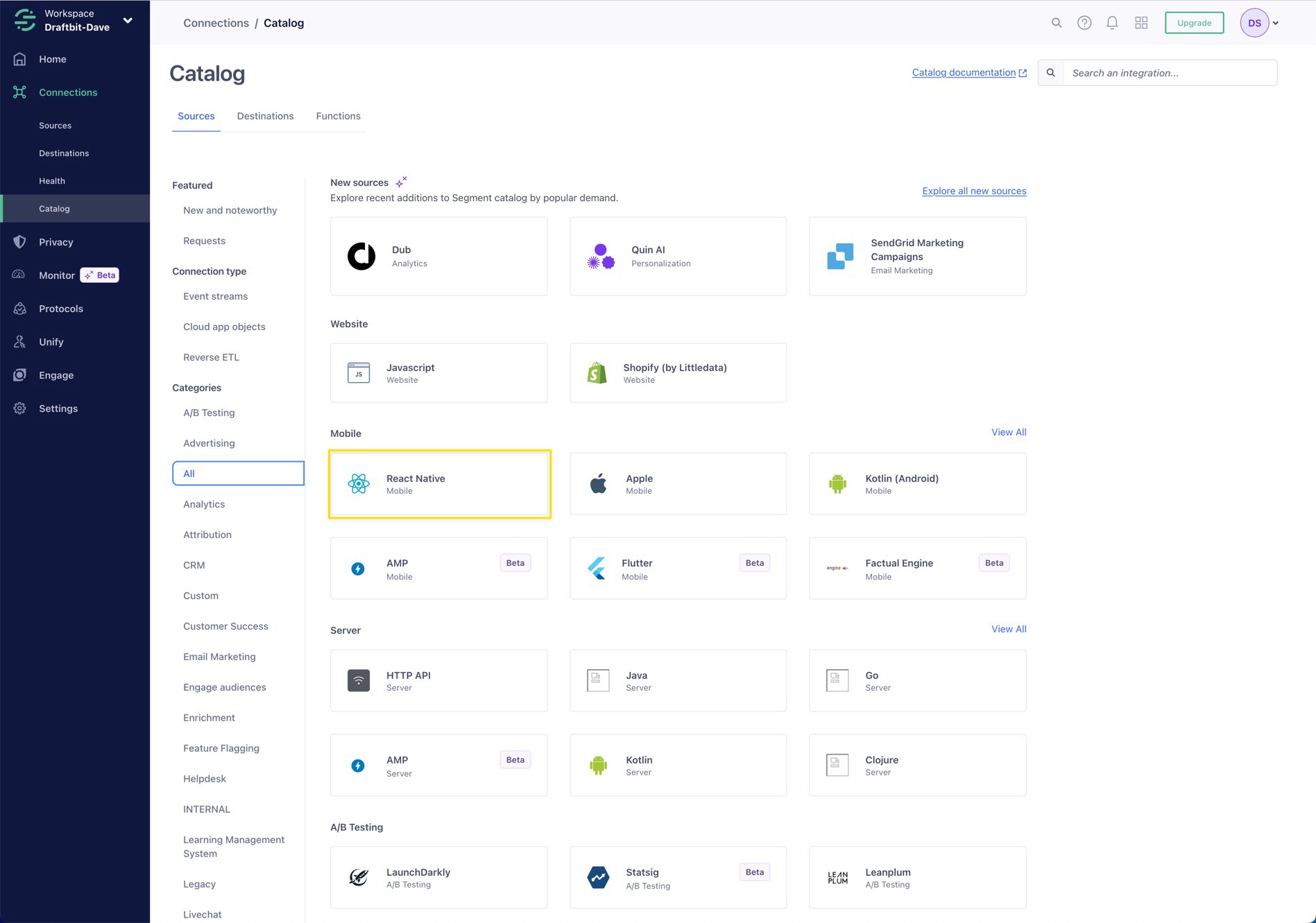Switch to the Functions tab
This screenshot has width=1316, height=923.
pyautogui.click(x=339, y=117)
